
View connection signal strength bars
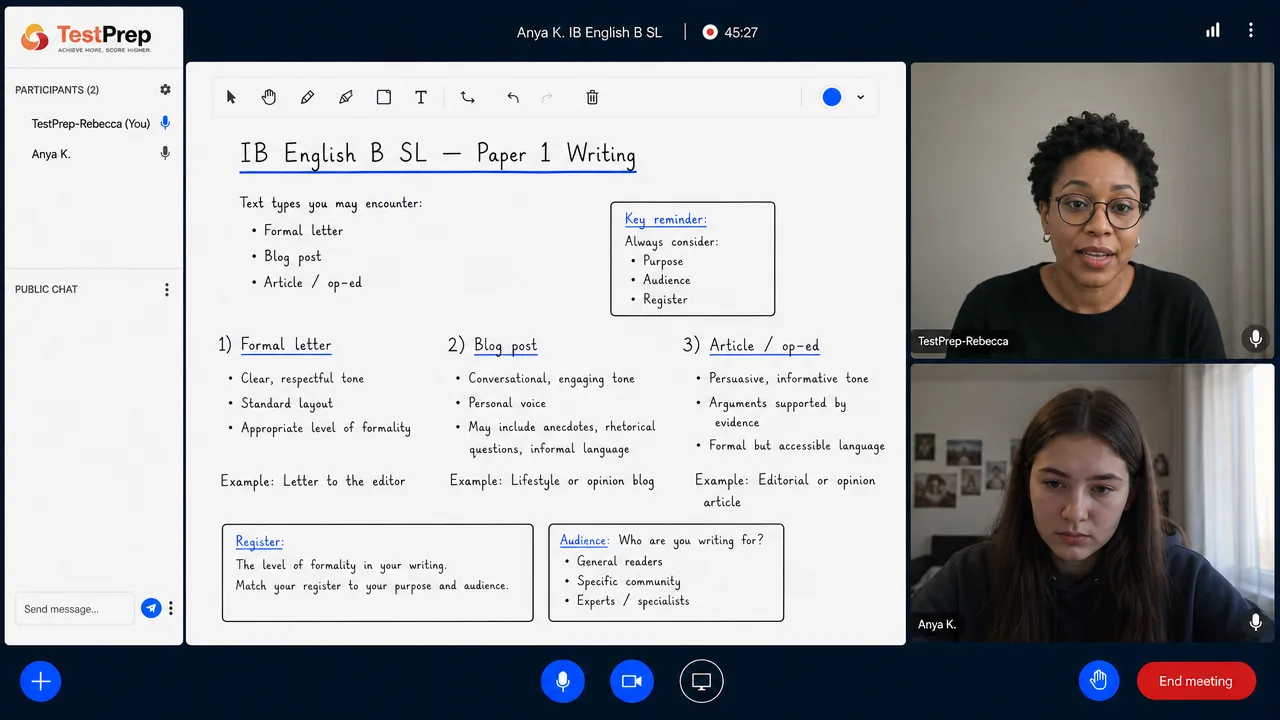coord(1213,31)
